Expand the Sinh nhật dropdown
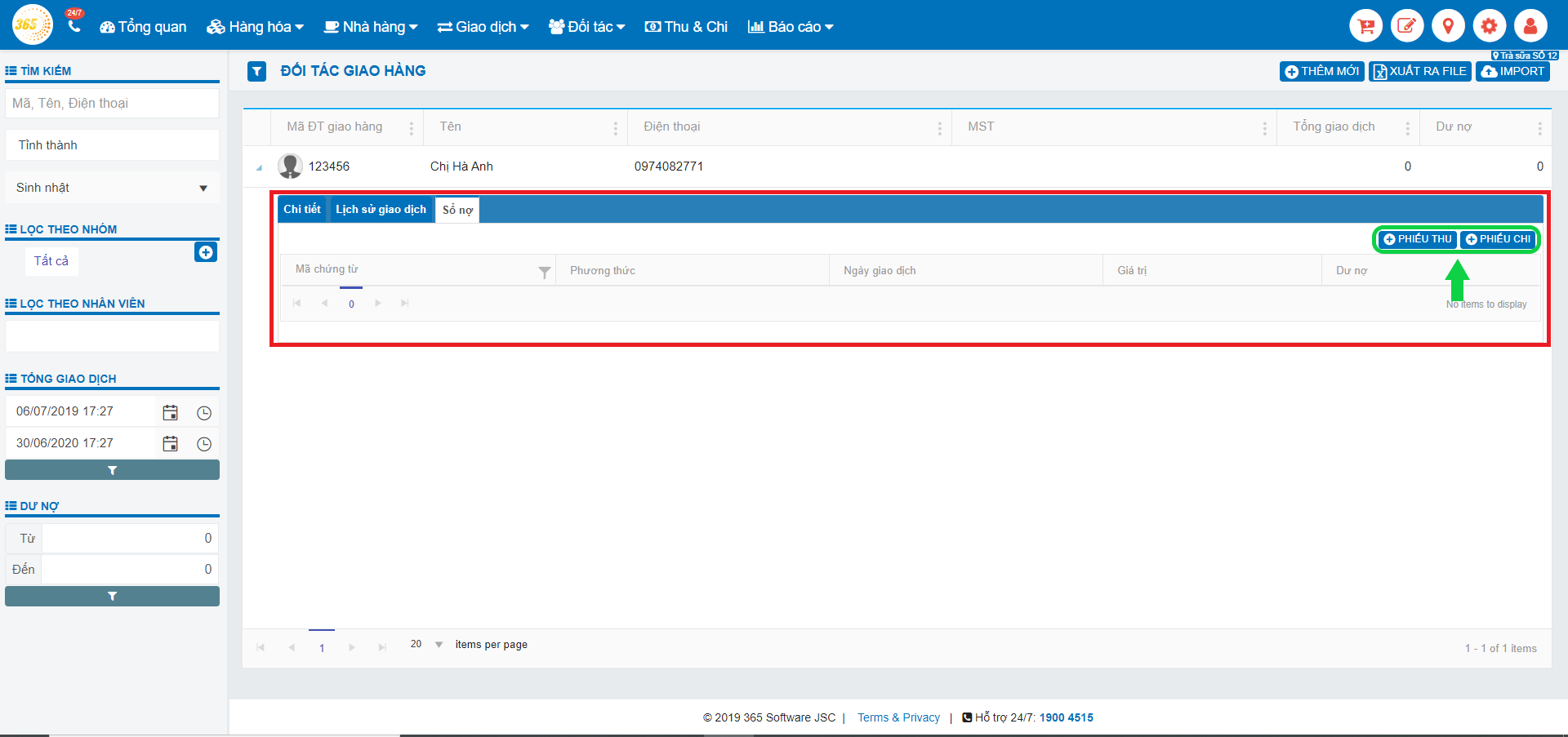Image resolution: width=1568 pixels, height=737 pixels. click(x=203, y=189)
